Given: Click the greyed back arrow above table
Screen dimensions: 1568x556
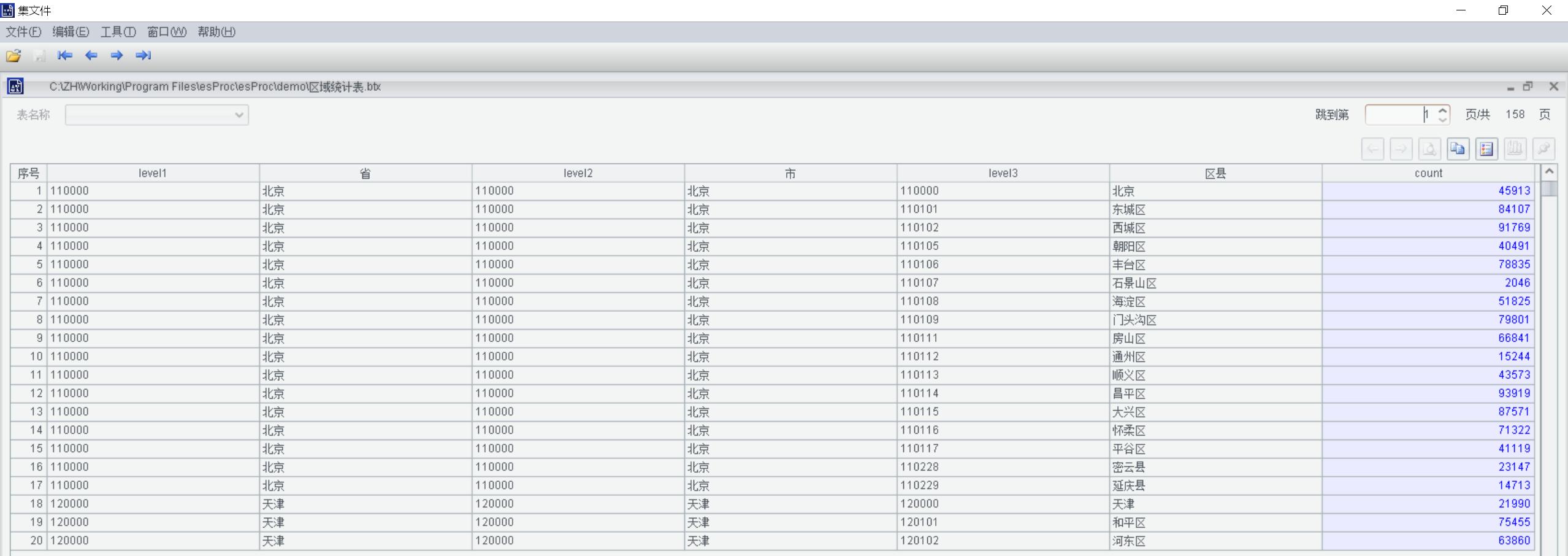Looking at the screenshot, I should [1373, 149].
